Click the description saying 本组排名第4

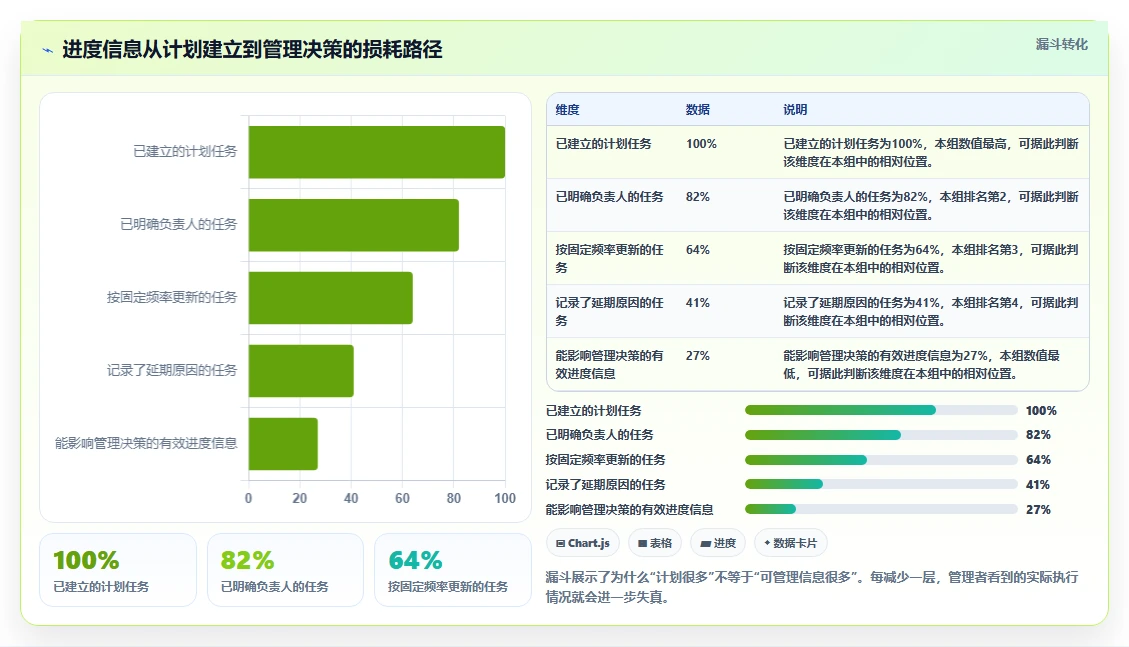click(931, 312)
